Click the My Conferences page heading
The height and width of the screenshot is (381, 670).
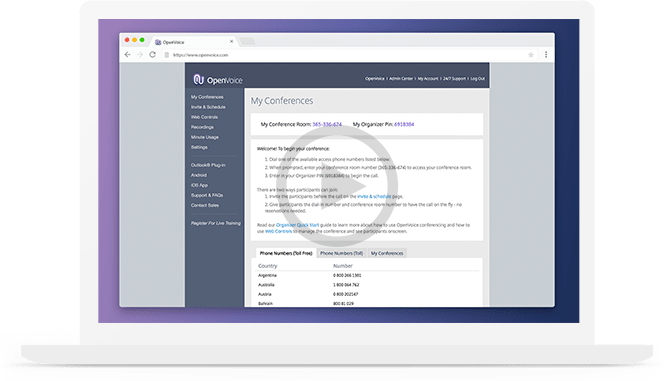tap(282, 101)
